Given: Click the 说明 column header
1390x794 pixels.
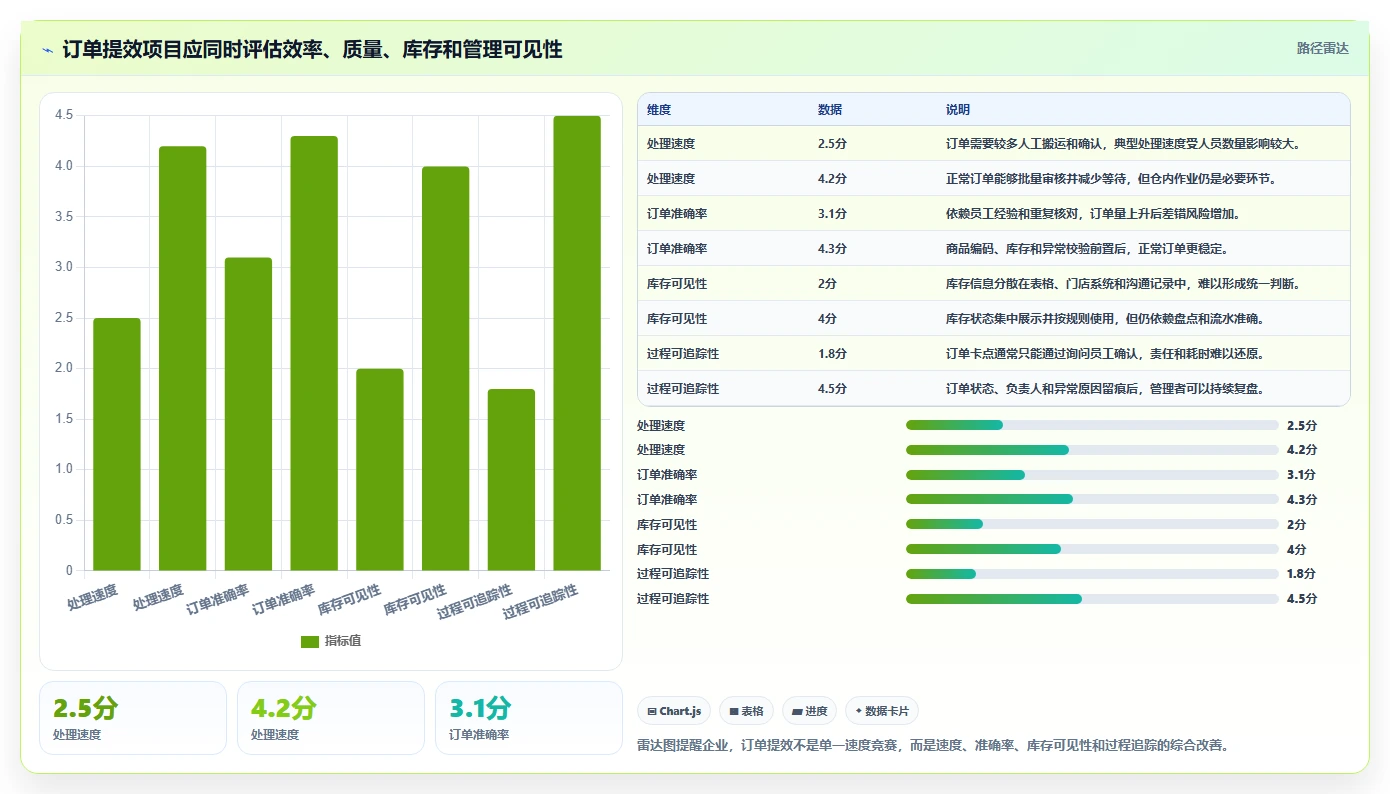Looking at the screenshot, I should (958, 110).
